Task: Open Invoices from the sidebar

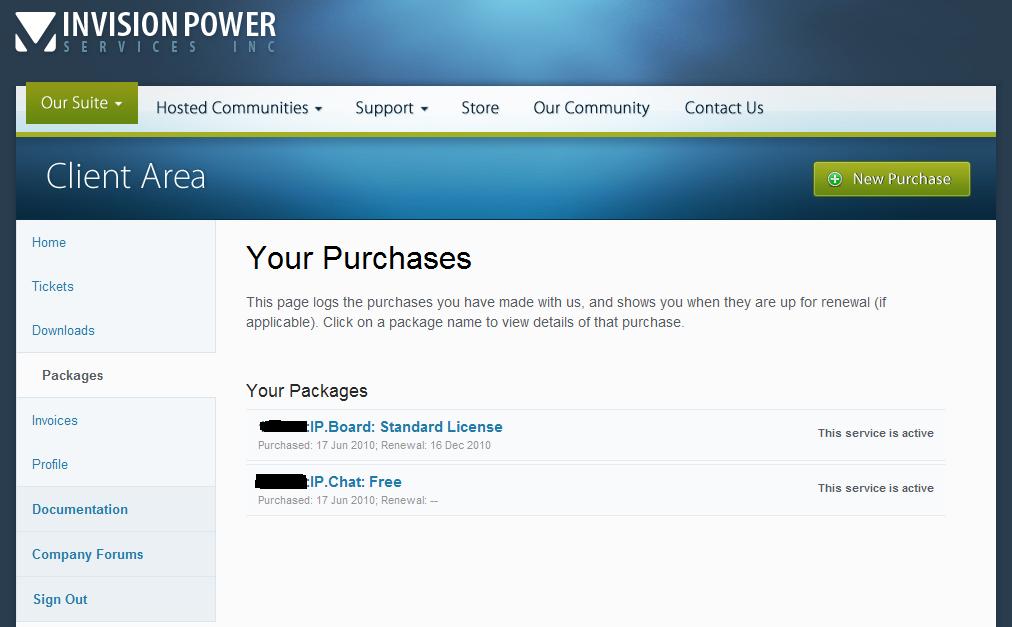Action: tap(55, 420)
